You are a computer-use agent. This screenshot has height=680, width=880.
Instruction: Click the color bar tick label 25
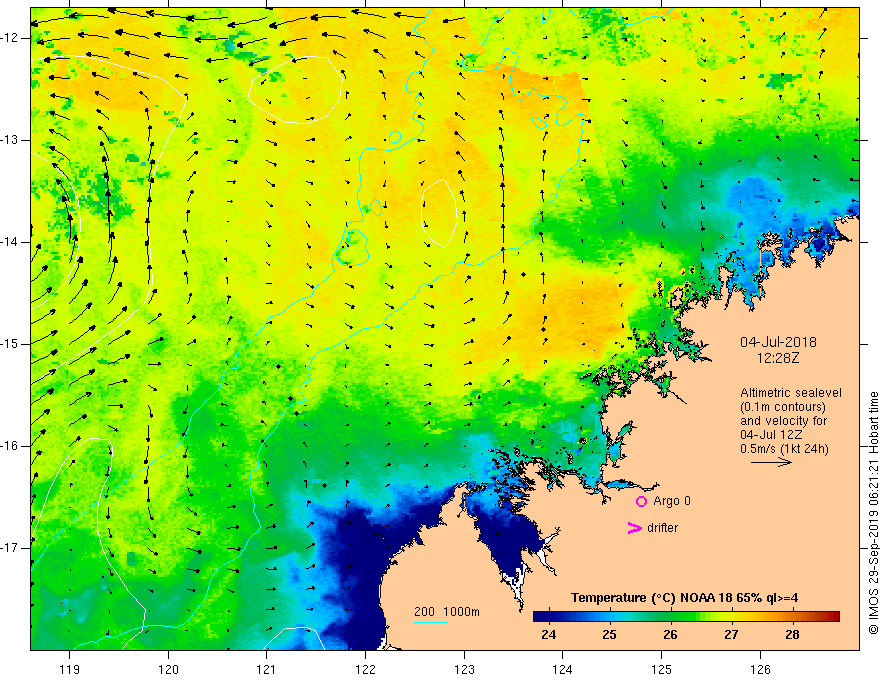pos(609,635)
